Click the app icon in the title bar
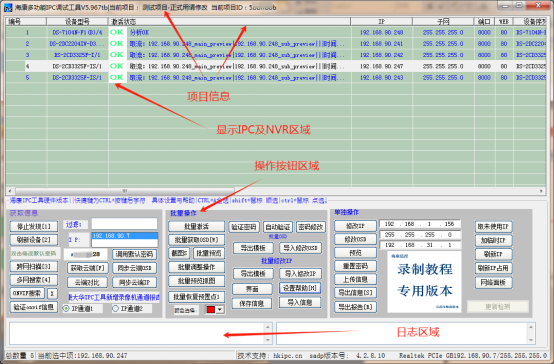This screenshot has width=554, height=364. tap(8, 7)
